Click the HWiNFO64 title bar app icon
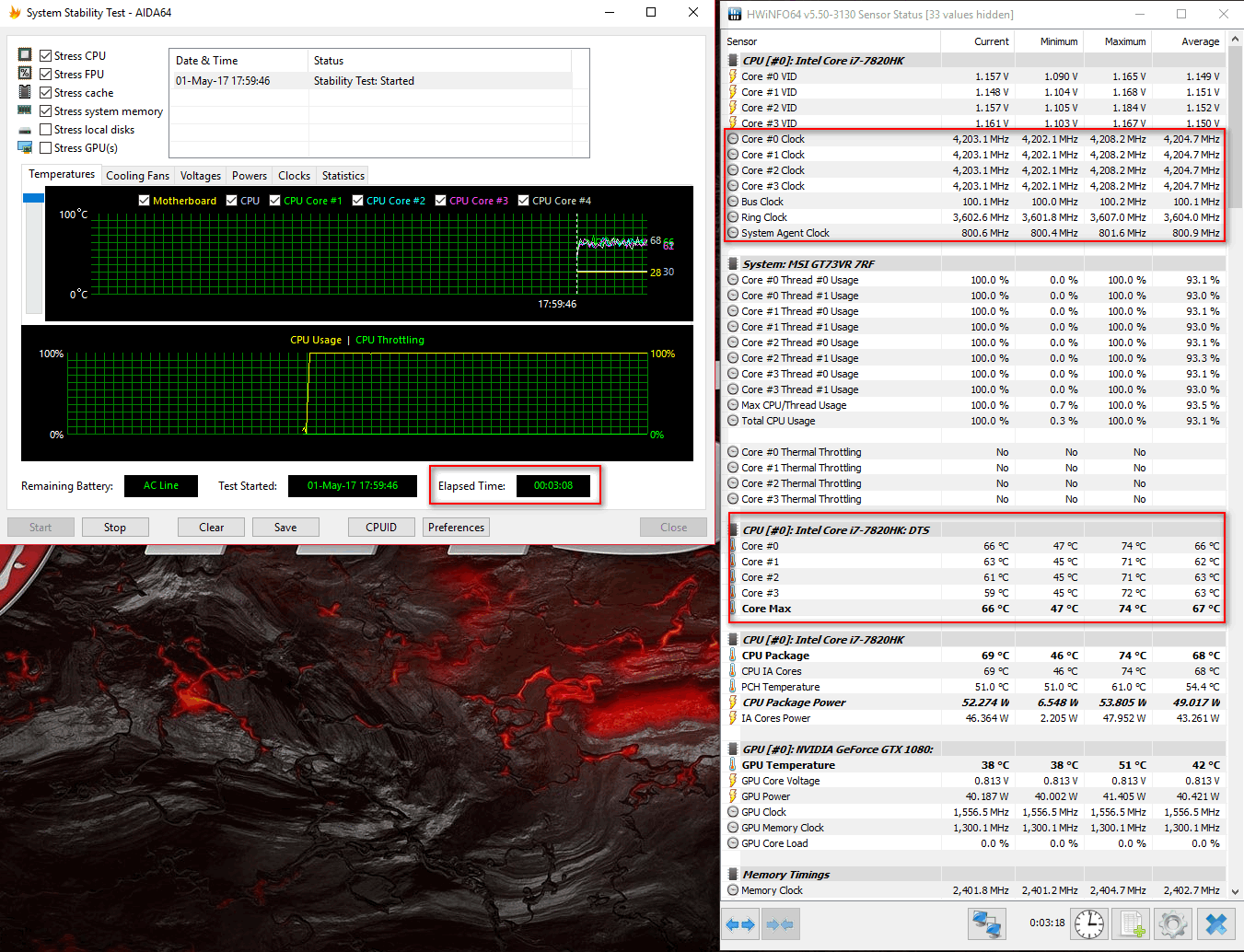The width and height of the screenshot is (1244, 952). pyautogui.click(x=734, y=14)
